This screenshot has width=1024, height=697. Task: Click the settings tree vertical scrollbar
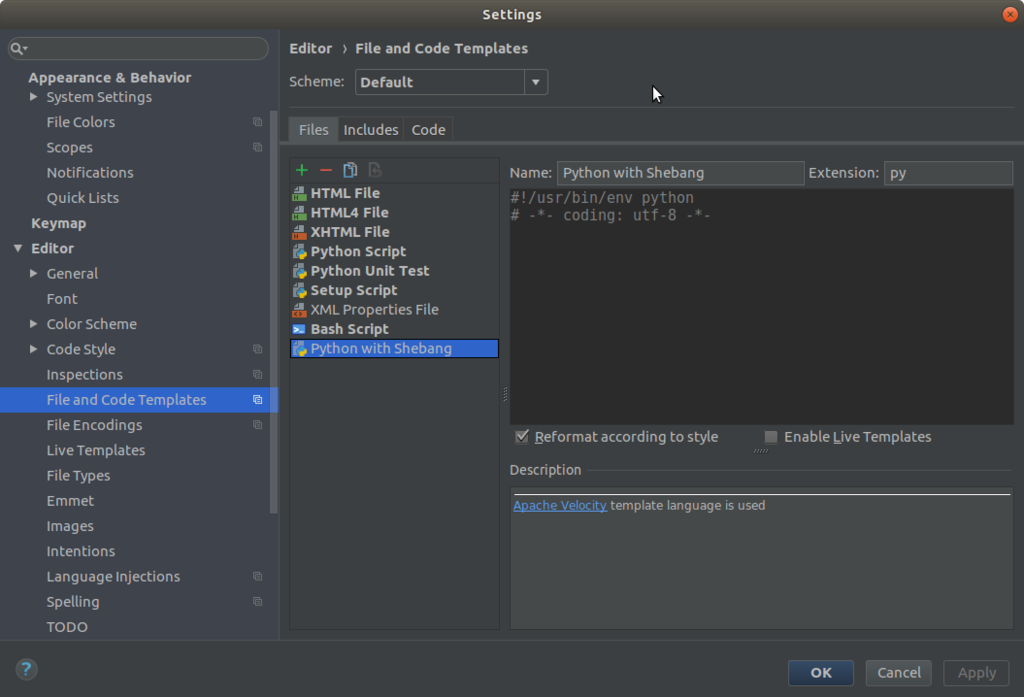click(274, 312)
